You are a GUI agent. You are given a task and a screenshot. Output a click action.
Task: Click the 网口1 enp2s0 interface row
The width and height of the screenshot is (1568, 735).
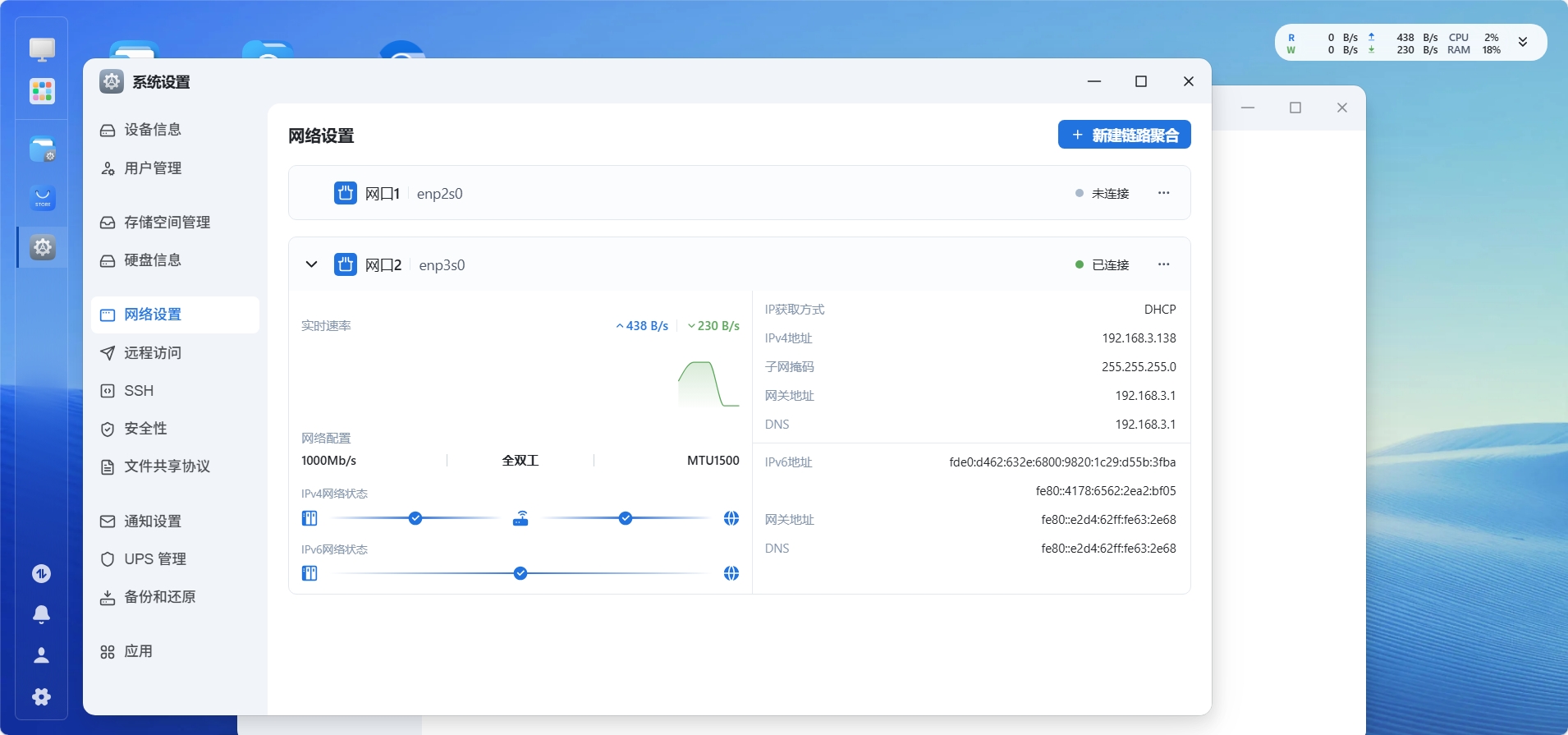(739, 193)
